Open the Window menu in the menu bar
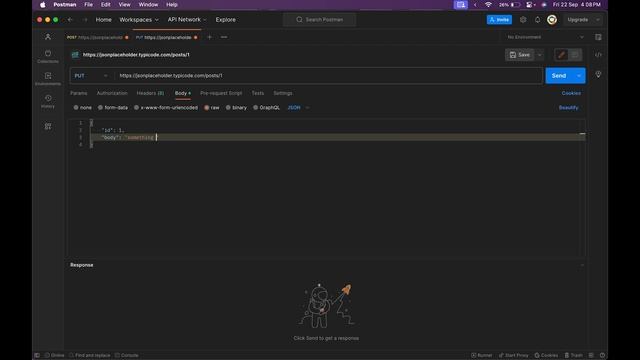This screenshot has height=360, width=640. tap(148, 4)
